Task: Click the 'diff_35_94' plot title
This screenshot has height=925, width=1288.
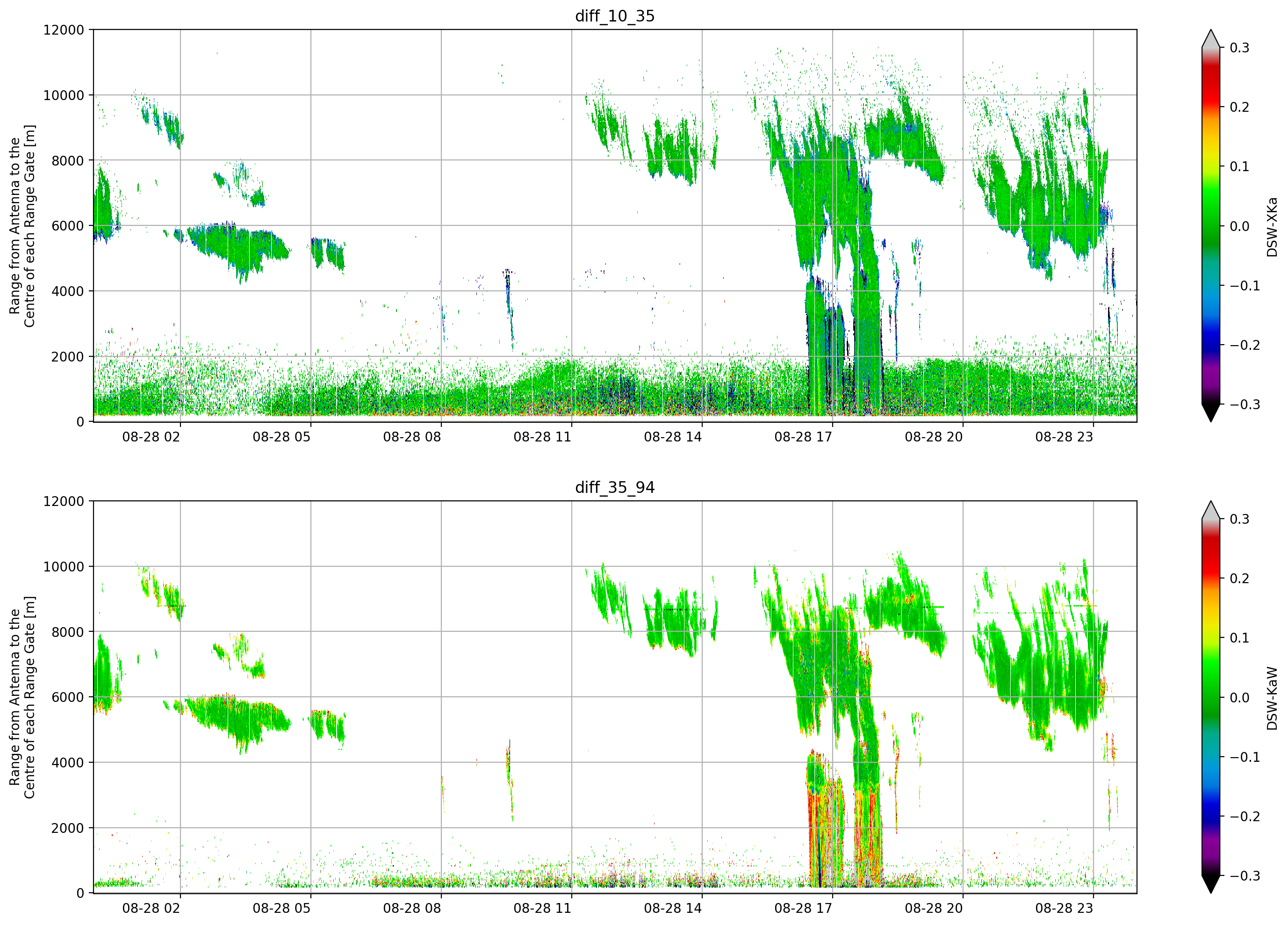Action: (x=615, y=487)
